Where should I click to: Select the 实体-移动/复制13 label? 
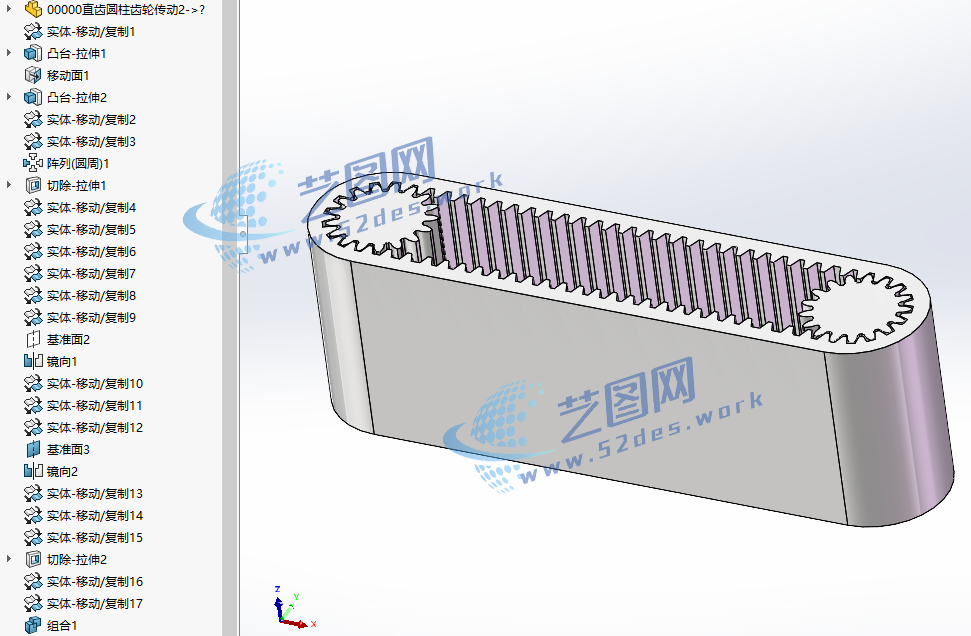(x=95, y=494)
